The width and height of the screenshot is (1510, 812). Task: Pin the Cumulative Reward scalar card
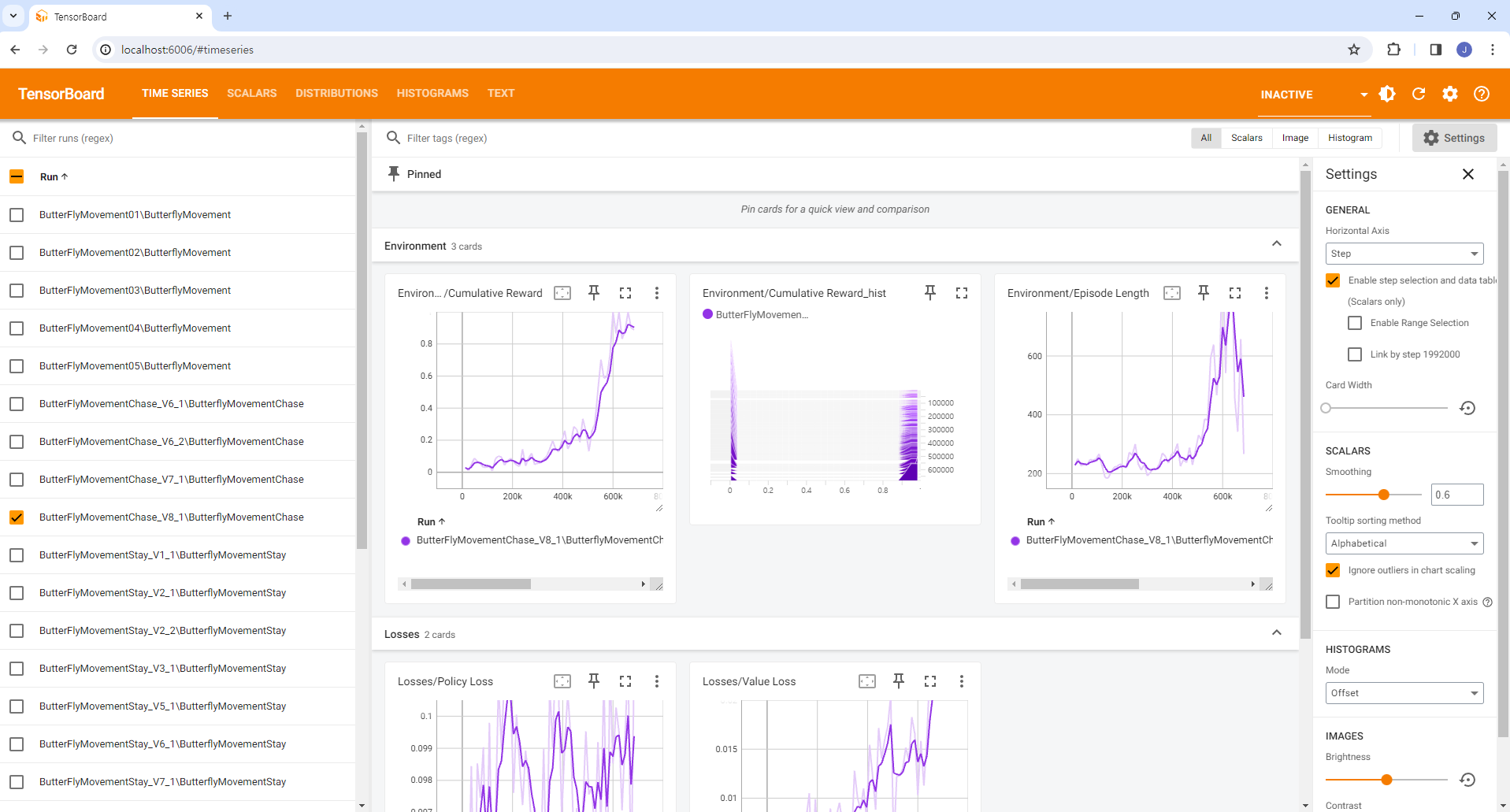(594, 293)
